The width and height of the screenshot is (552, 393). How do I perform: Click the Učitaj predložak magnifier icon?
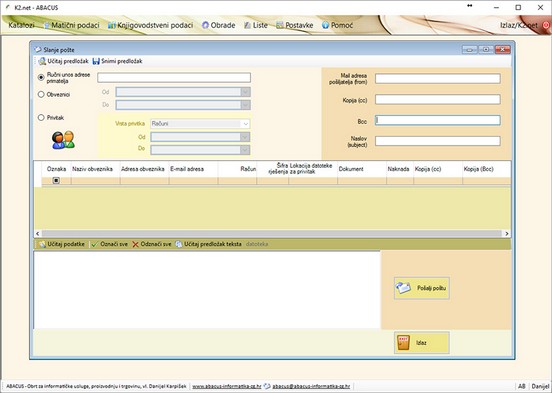pyautogui.click(x=42, y=61)
